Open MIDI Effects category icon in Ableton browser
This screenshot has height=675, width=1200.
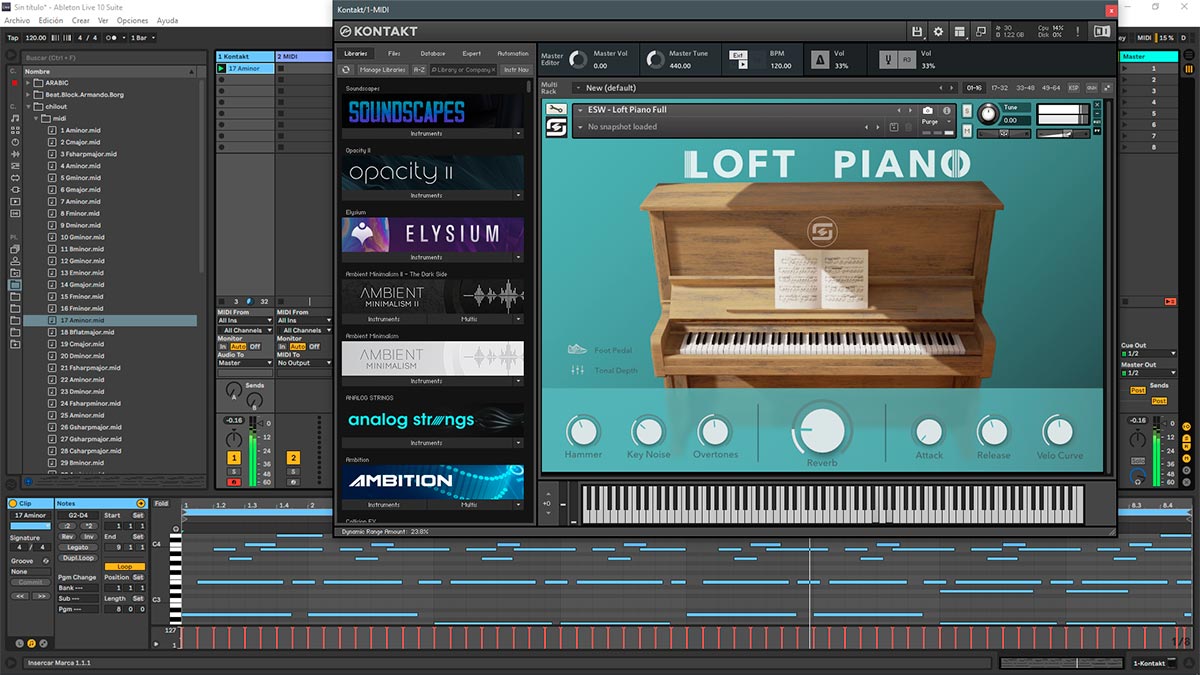coord(15,166)
